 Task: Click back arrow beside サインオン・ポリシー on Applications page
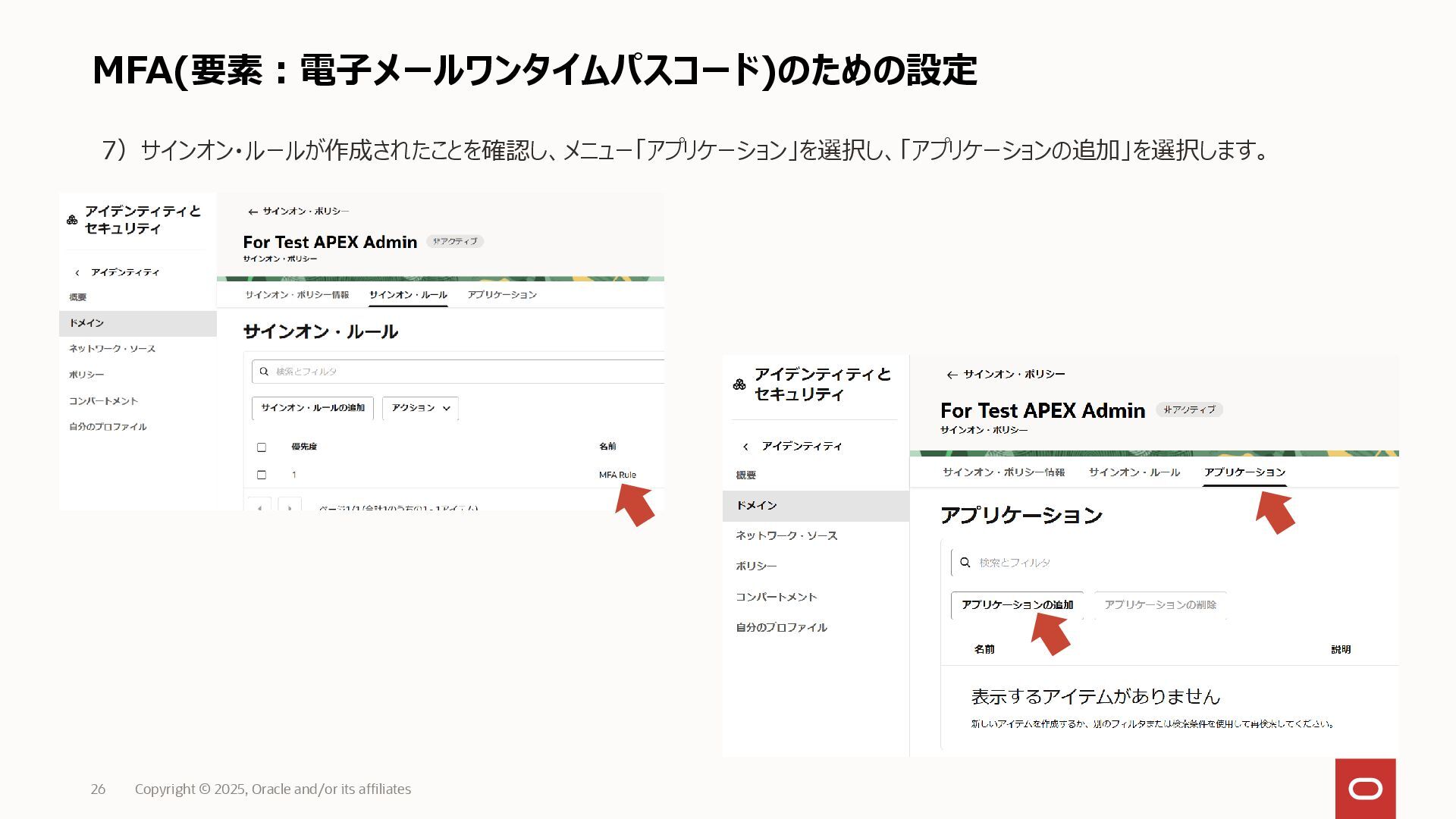952,375
